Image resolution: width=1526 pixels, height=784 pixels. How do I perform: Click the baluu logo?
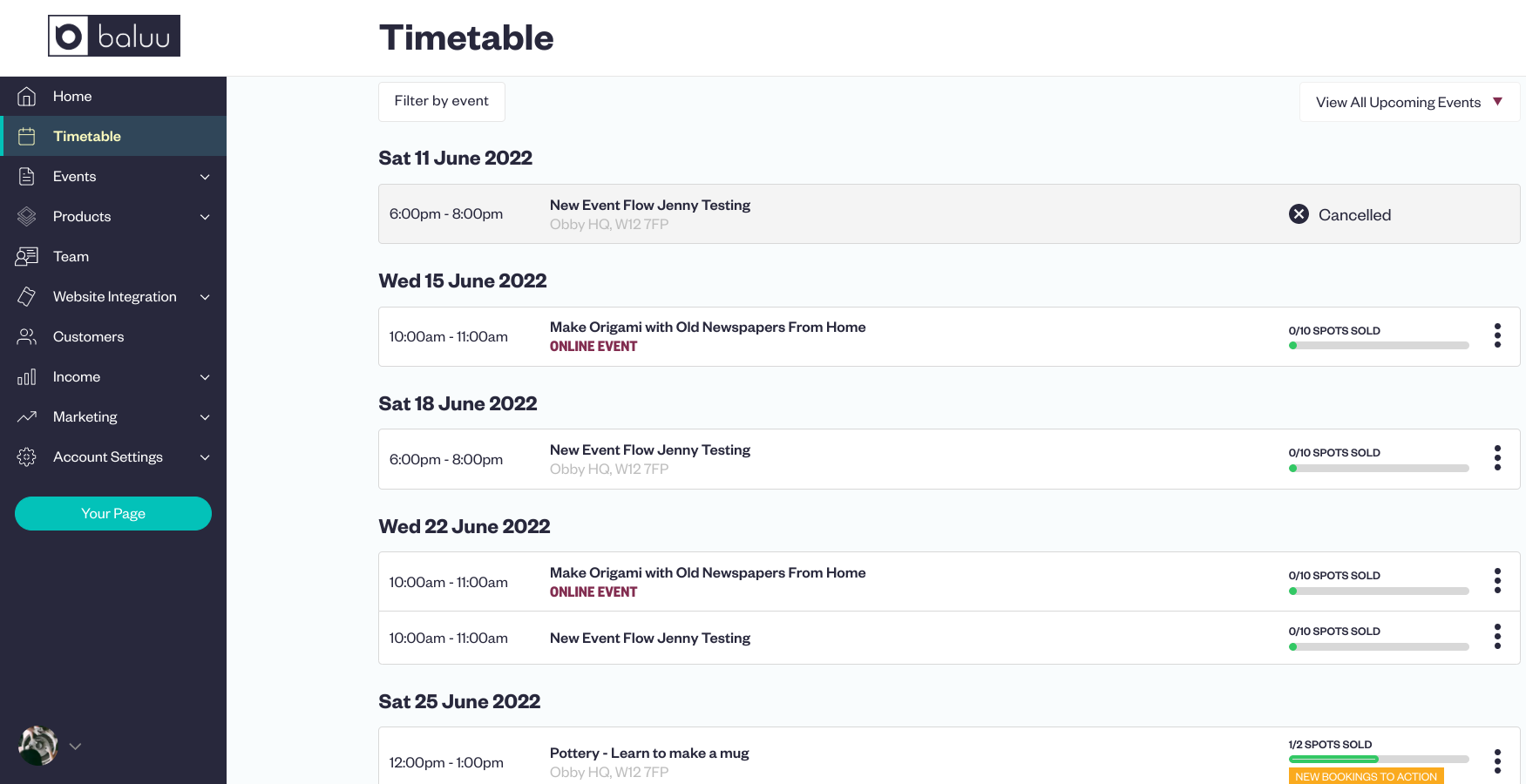click(x=114, y=36)
